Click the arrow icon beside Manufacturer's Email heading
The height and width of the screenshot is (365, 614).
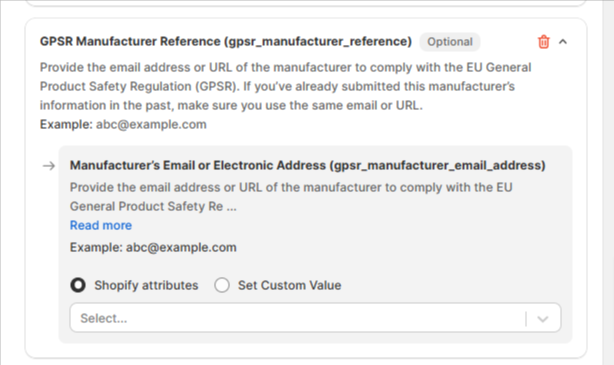click(49, 166)
